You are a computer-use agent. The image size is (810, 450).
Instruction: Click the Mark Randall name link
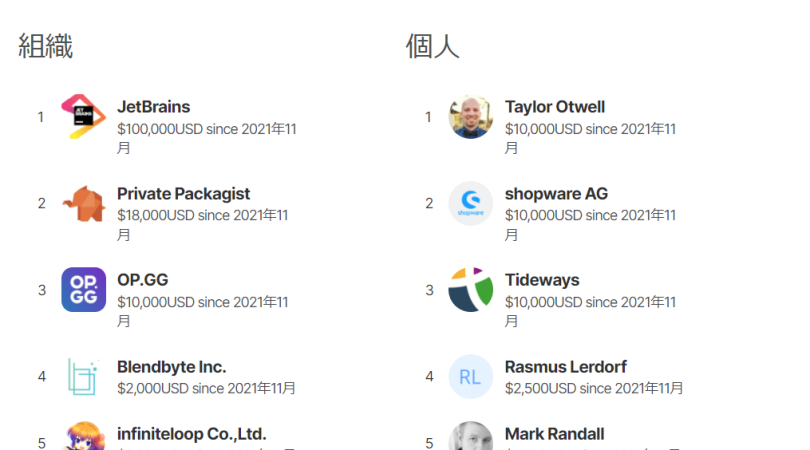[554, 434]
